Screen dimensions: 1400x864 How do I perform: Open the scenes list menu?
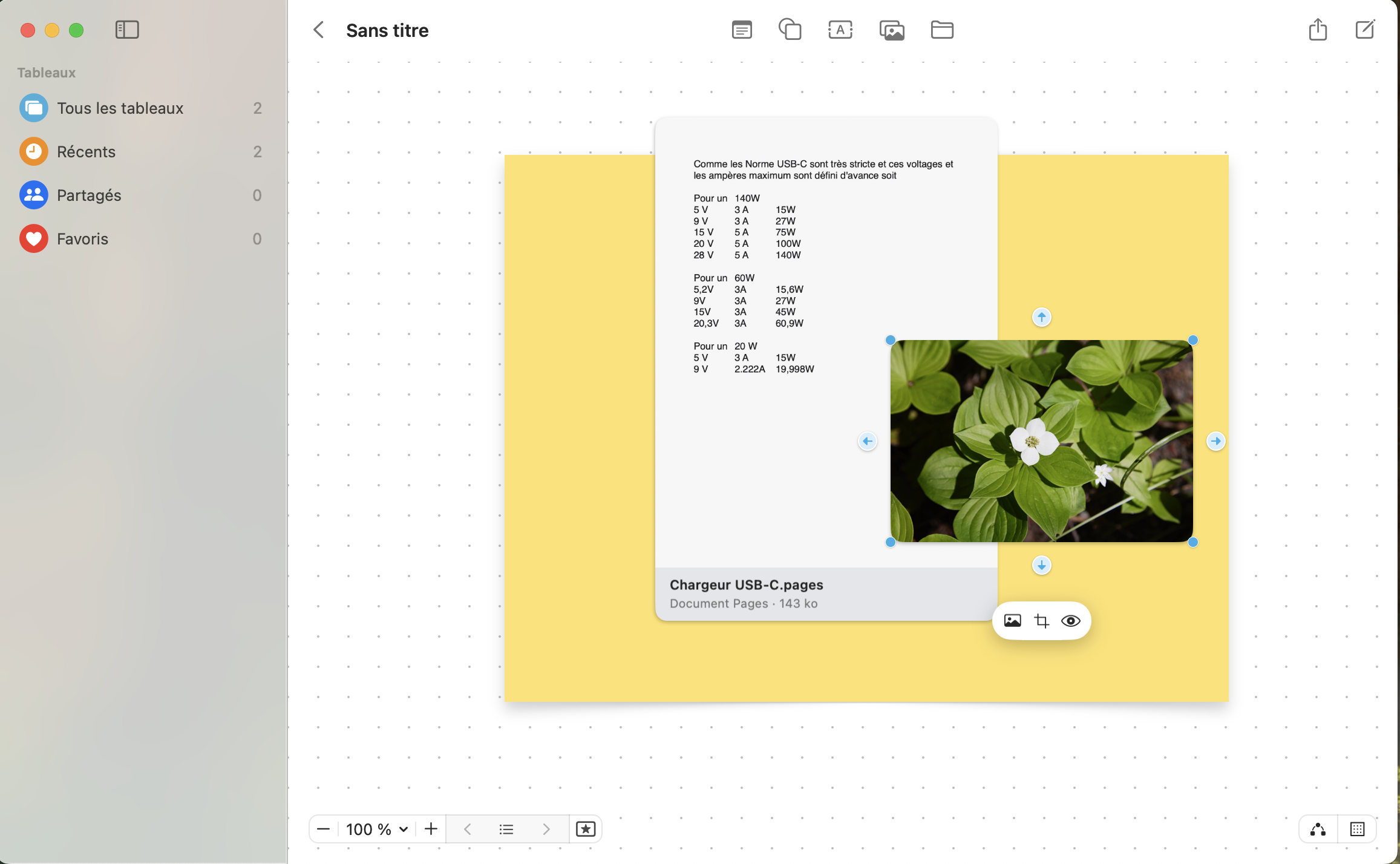click(506, 829)
